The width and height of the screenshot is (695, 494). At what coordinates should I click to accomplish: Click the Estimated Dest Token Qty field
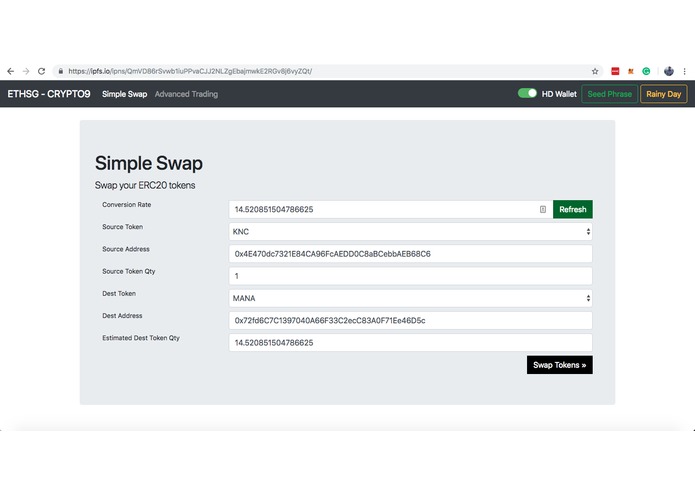[410, 342]
